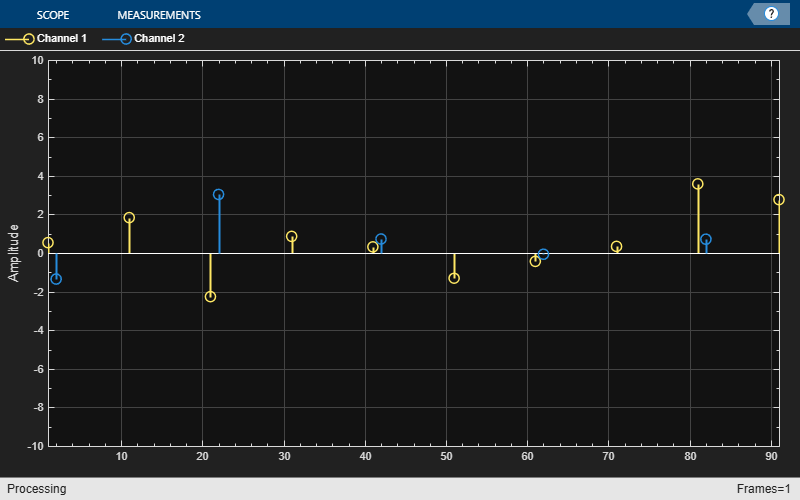Open the help question mark icon
The image size is (800, 500).
coord(771,14)
